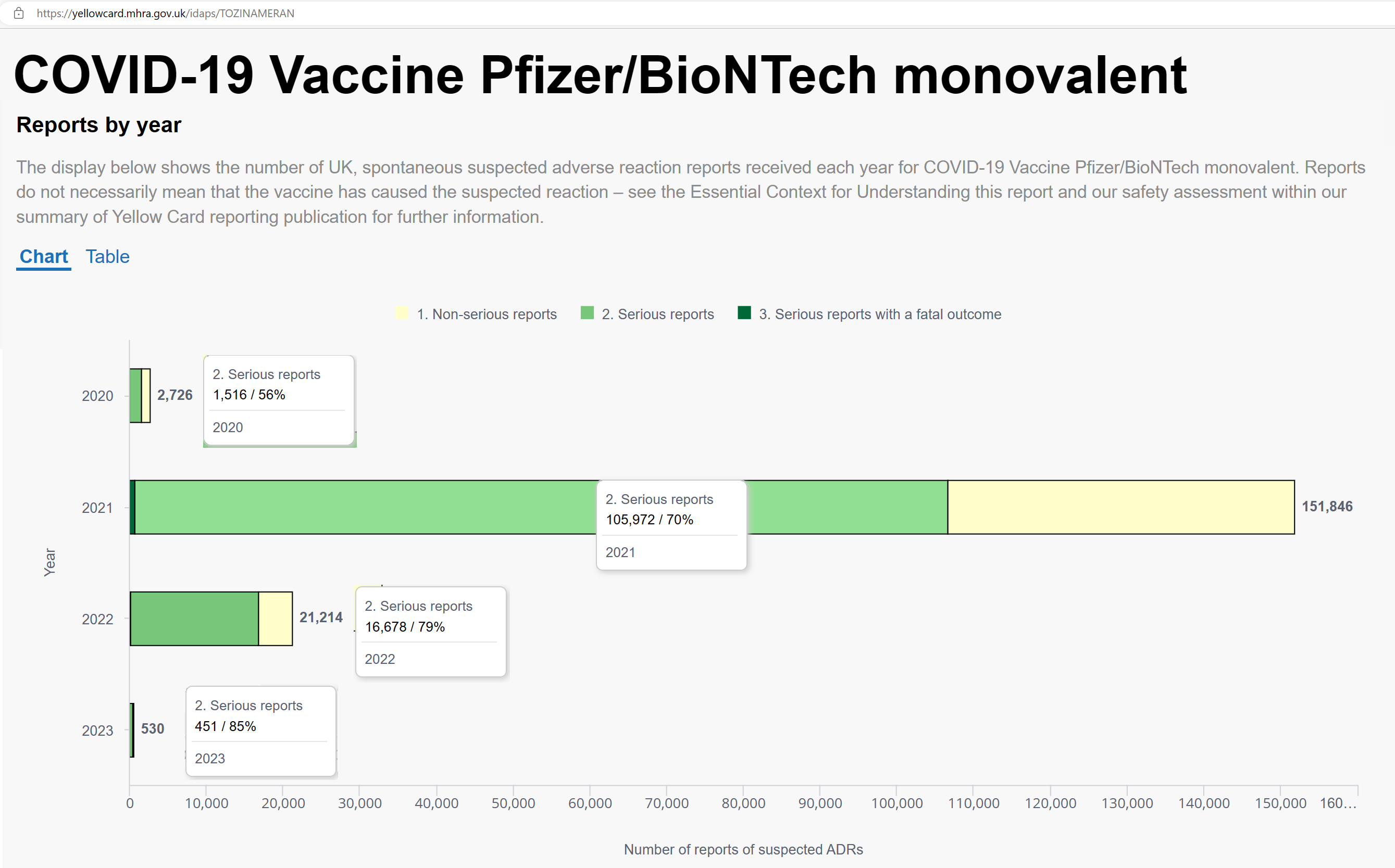The image size is (1395, 868).
Task: Click the '1. Non-serious reports' legend label
Action: (487, 314)
